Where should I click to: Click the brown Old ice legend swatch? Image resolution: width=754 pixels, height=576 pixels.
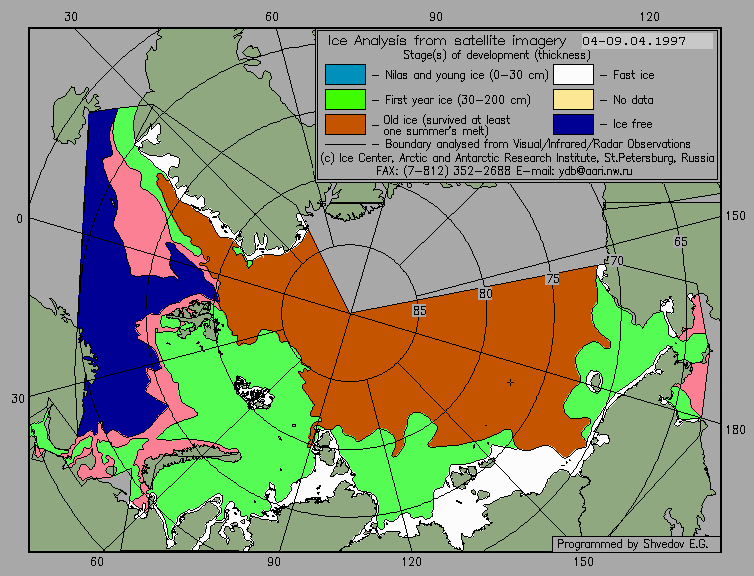point(345,125)
